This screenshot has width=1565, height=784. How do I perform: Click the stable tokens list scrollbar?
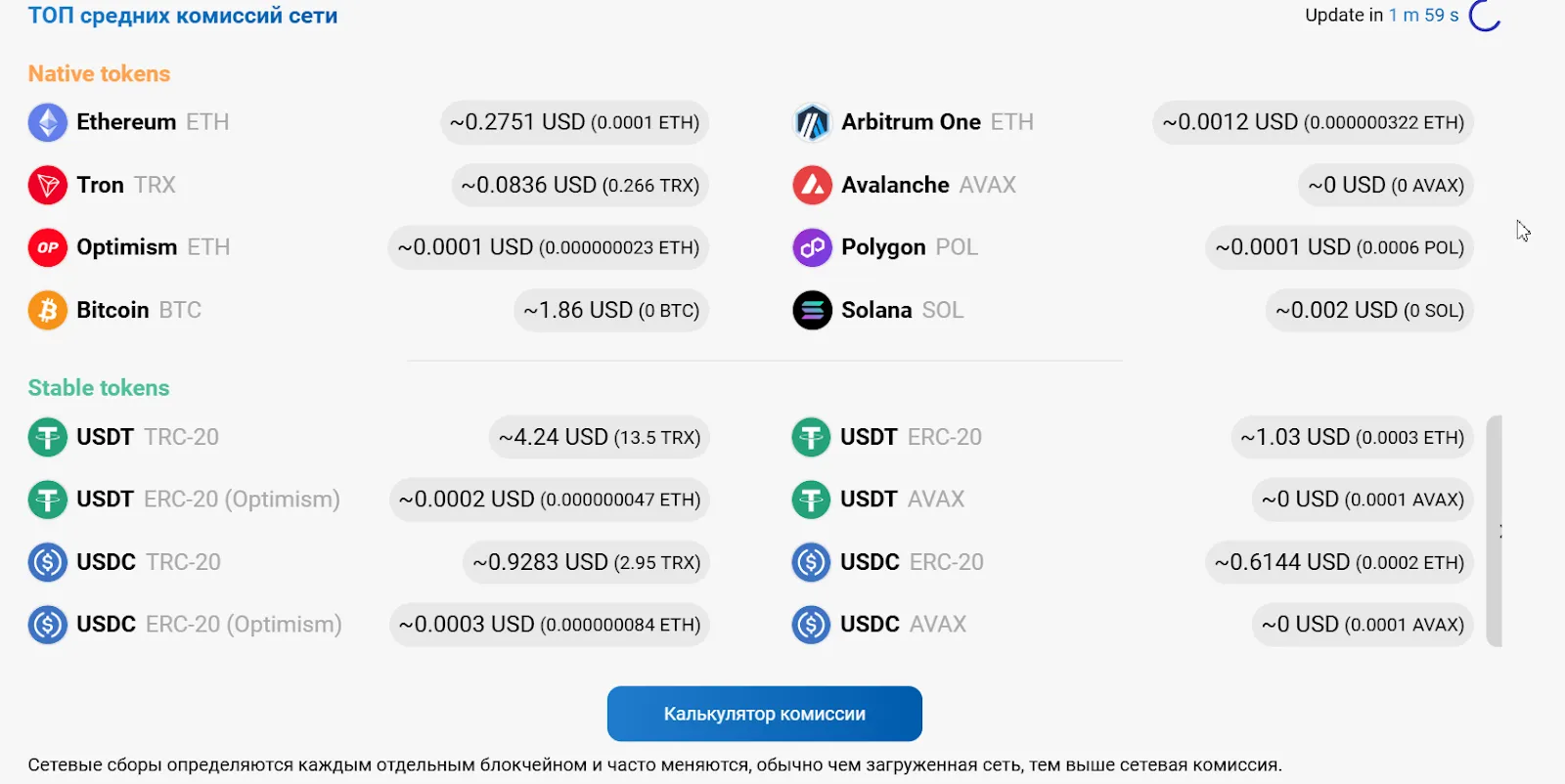tap(1494, 531)
